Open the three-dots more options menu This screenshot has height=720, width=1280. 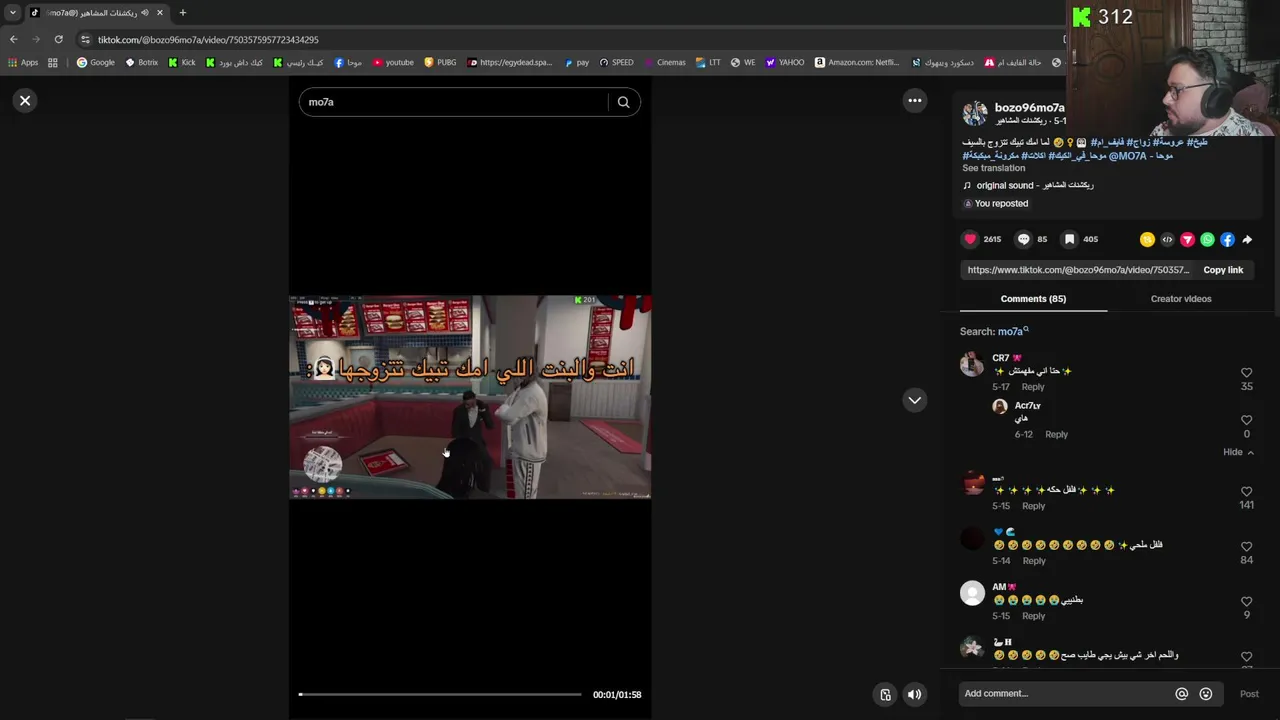(914, 100)
